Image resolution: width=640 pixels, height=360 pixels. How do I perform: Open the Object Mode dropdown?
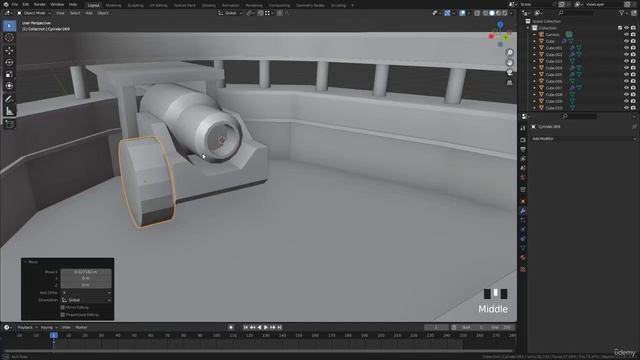point(34,13)
